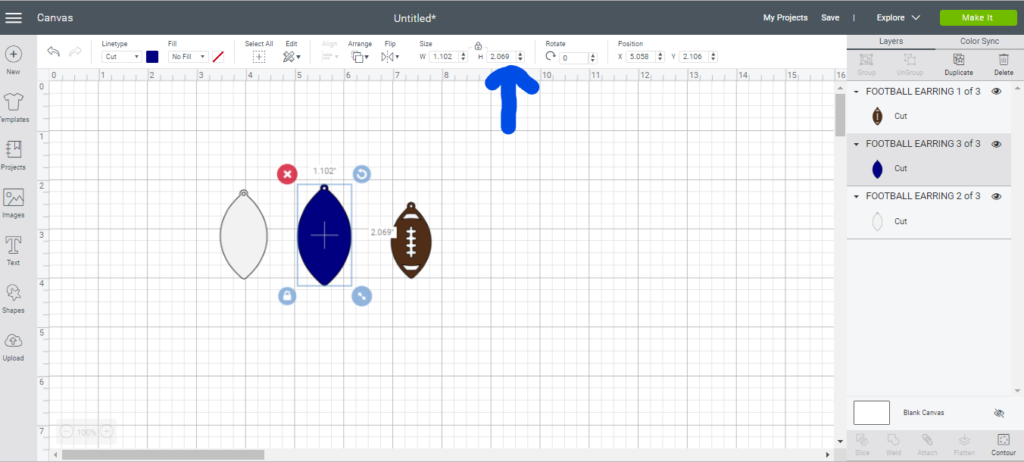This screenshot has width=1024, height=462.
Task: Click the Duplicate layer button
Action: (x=958, y=64)
